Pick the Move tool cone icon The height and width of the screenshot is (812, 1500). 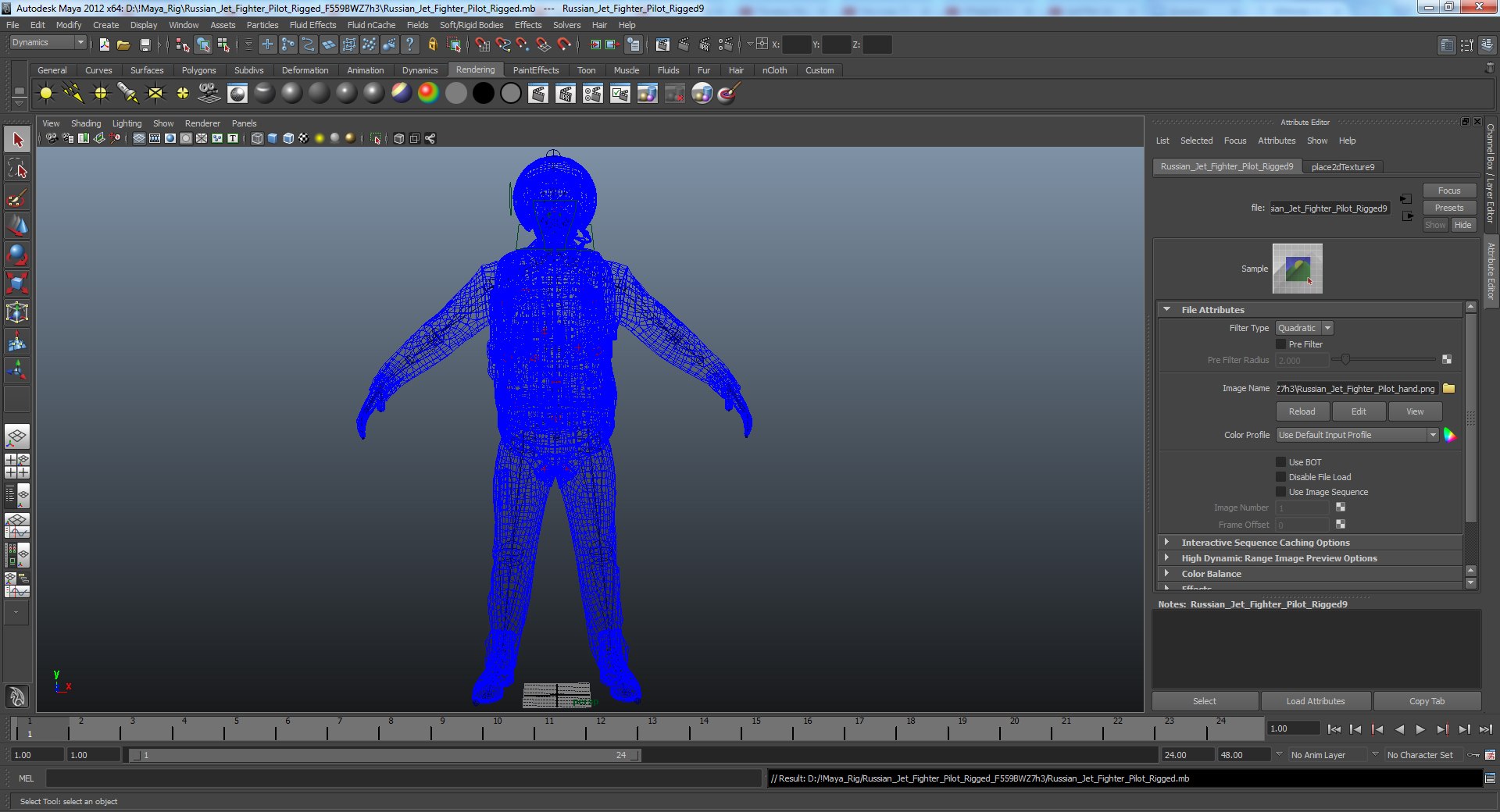[17, 226]
